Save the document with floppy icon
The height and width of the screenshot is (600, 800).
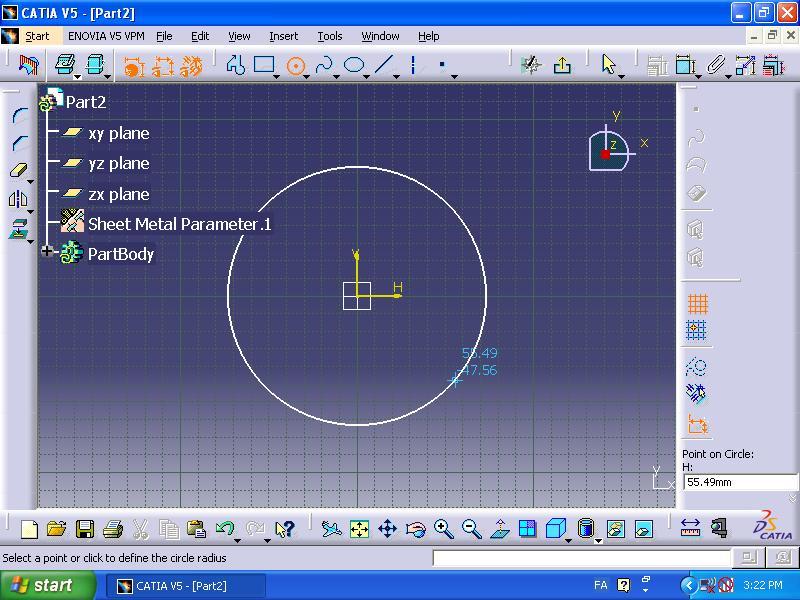[85, 529]
